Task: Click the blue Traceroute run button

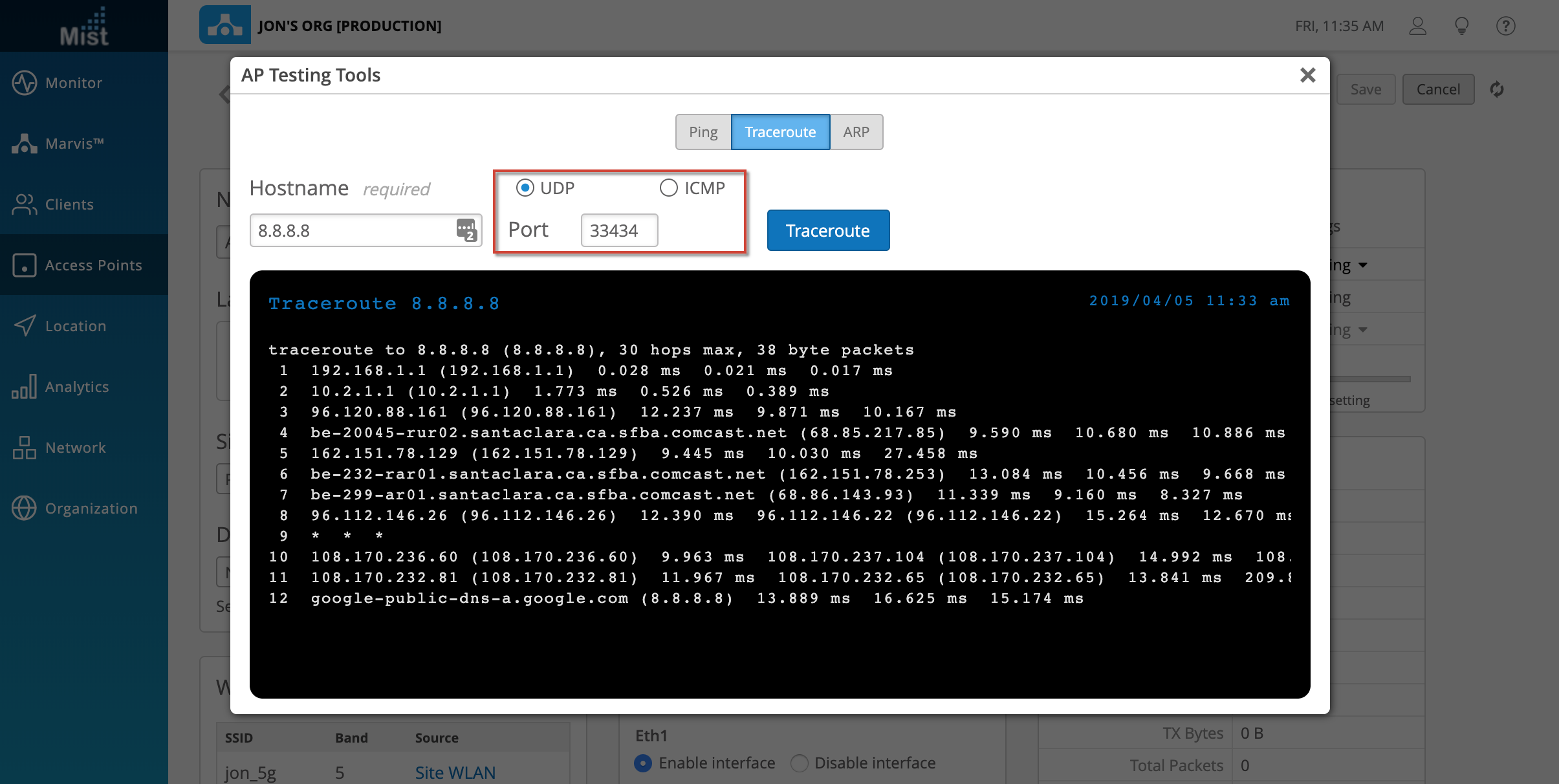Action: 827,230
